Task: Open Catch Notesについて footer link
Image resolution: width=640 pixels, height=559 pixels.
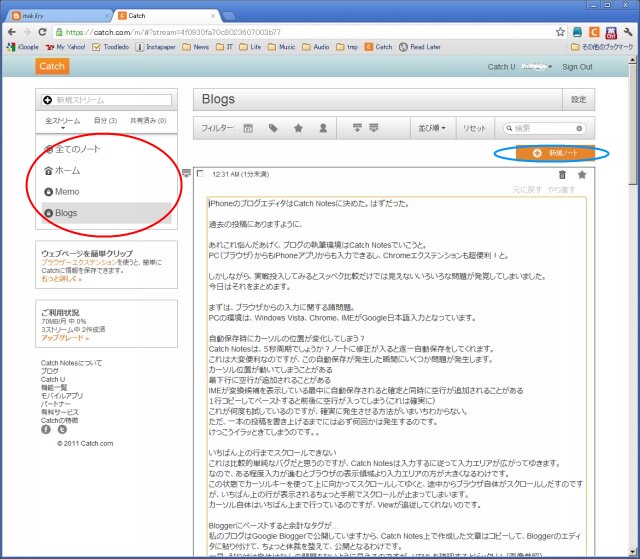Action: pyautogui.click(x=71, y=363)
